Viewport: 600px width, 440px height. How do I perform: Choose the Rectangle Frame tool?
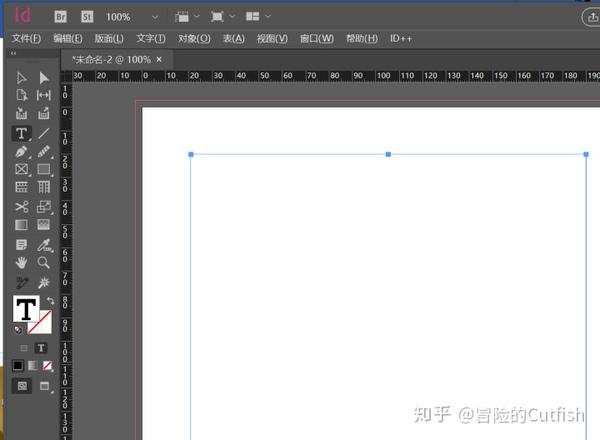click(x=21, y=169)
